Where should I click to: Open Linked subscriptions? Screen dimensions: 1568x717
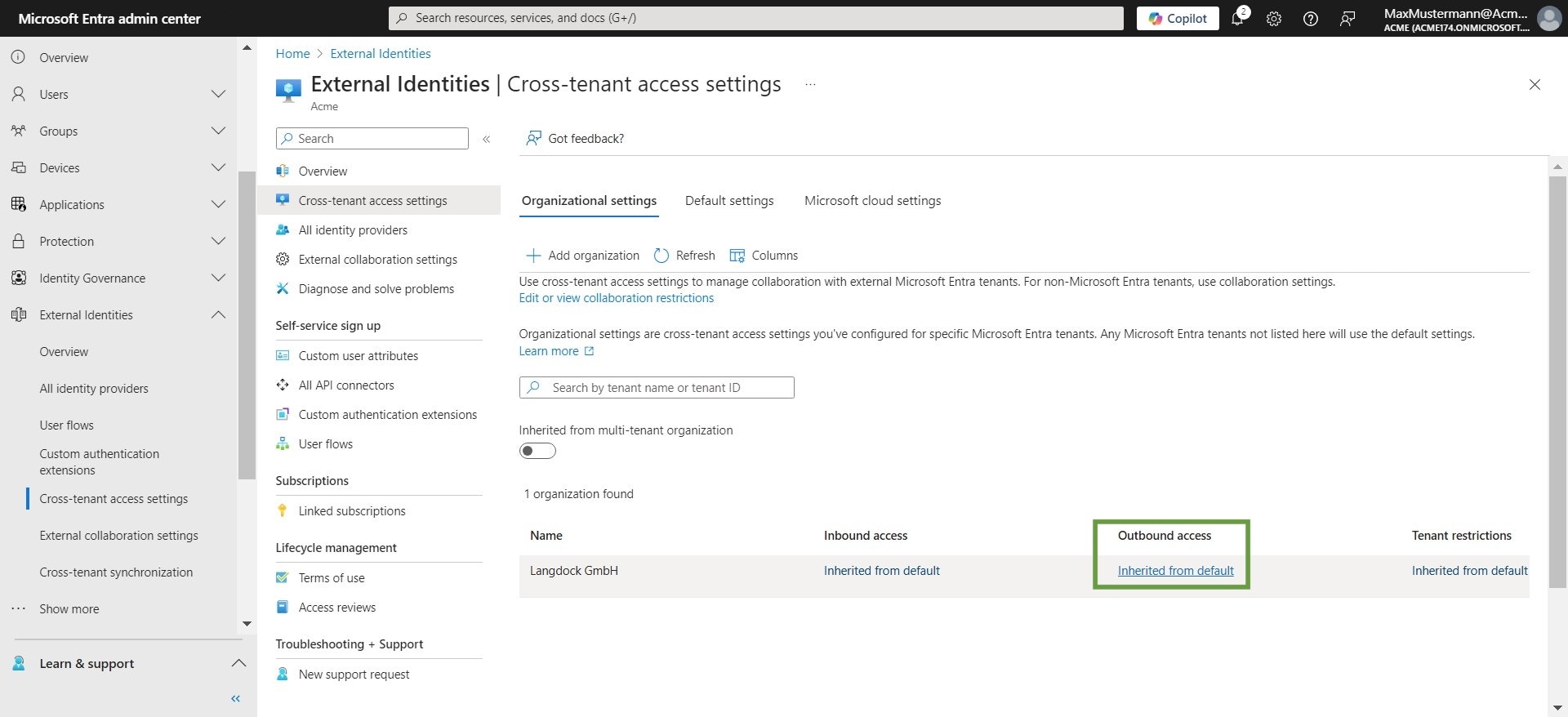(352, 511)
